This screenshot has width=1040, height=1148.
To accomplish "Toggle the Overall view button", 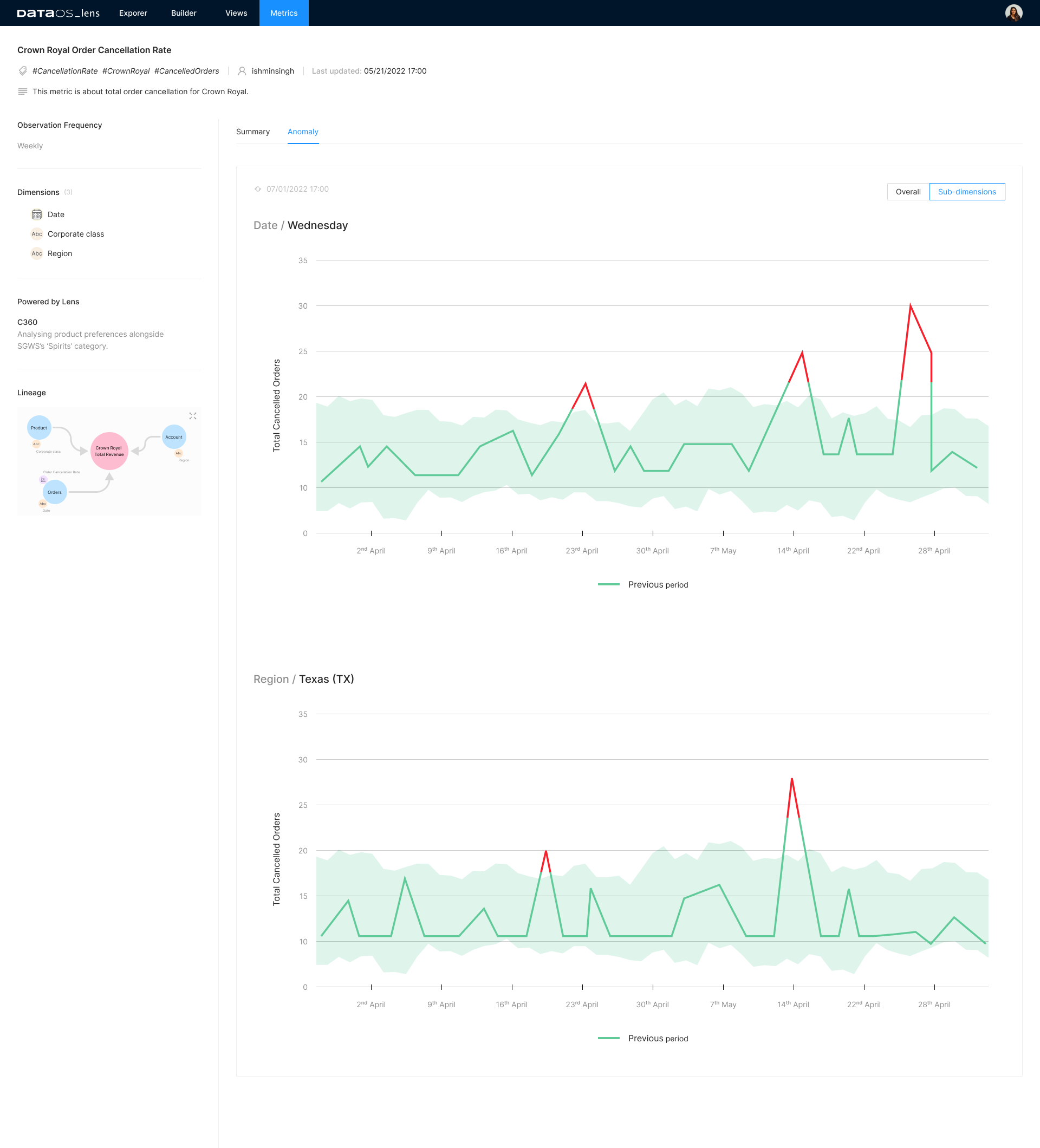I will point(908,192).
